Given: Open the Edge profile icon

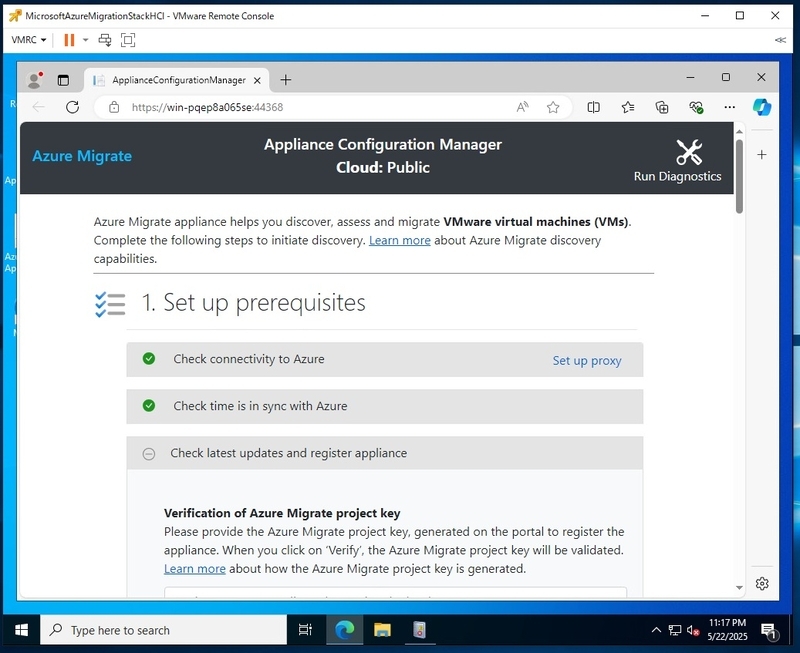Looking at the screenshot, I should tap(35, 80).
